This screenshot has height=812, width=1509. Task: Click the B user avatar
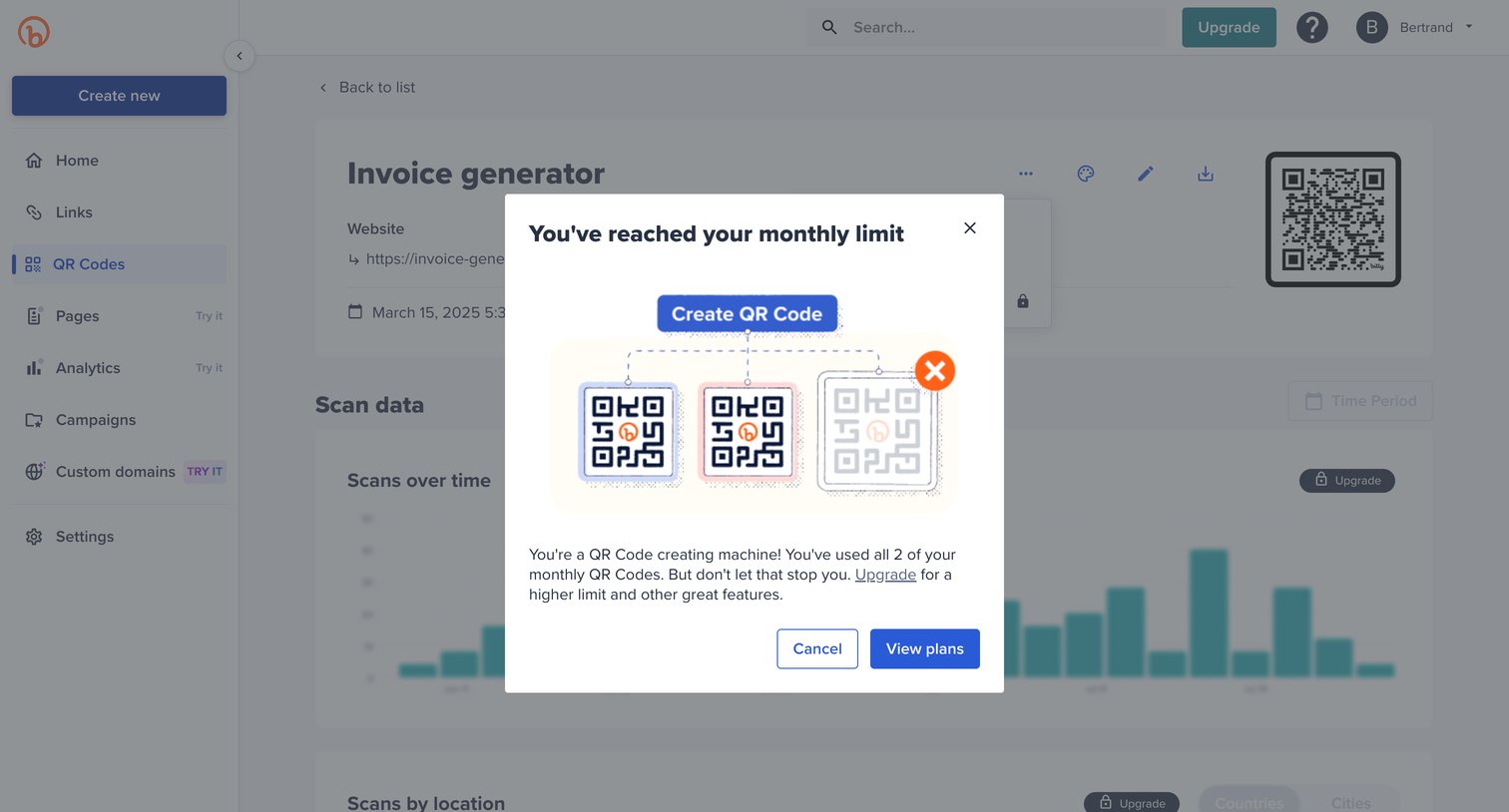1371,28
